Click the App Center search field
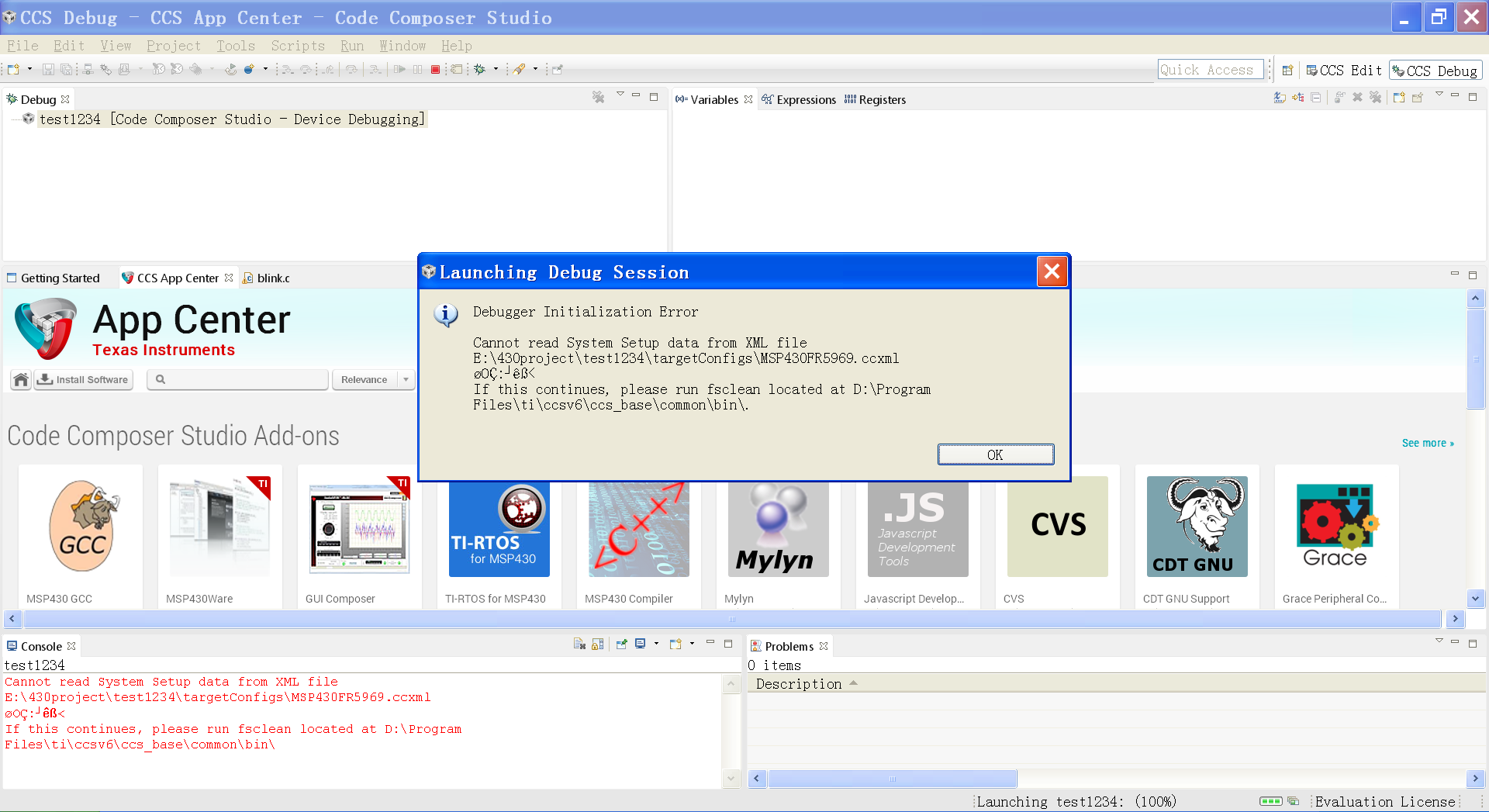Image resolution: width=1489 pixels, height=812 pixels. pos(237,379)
